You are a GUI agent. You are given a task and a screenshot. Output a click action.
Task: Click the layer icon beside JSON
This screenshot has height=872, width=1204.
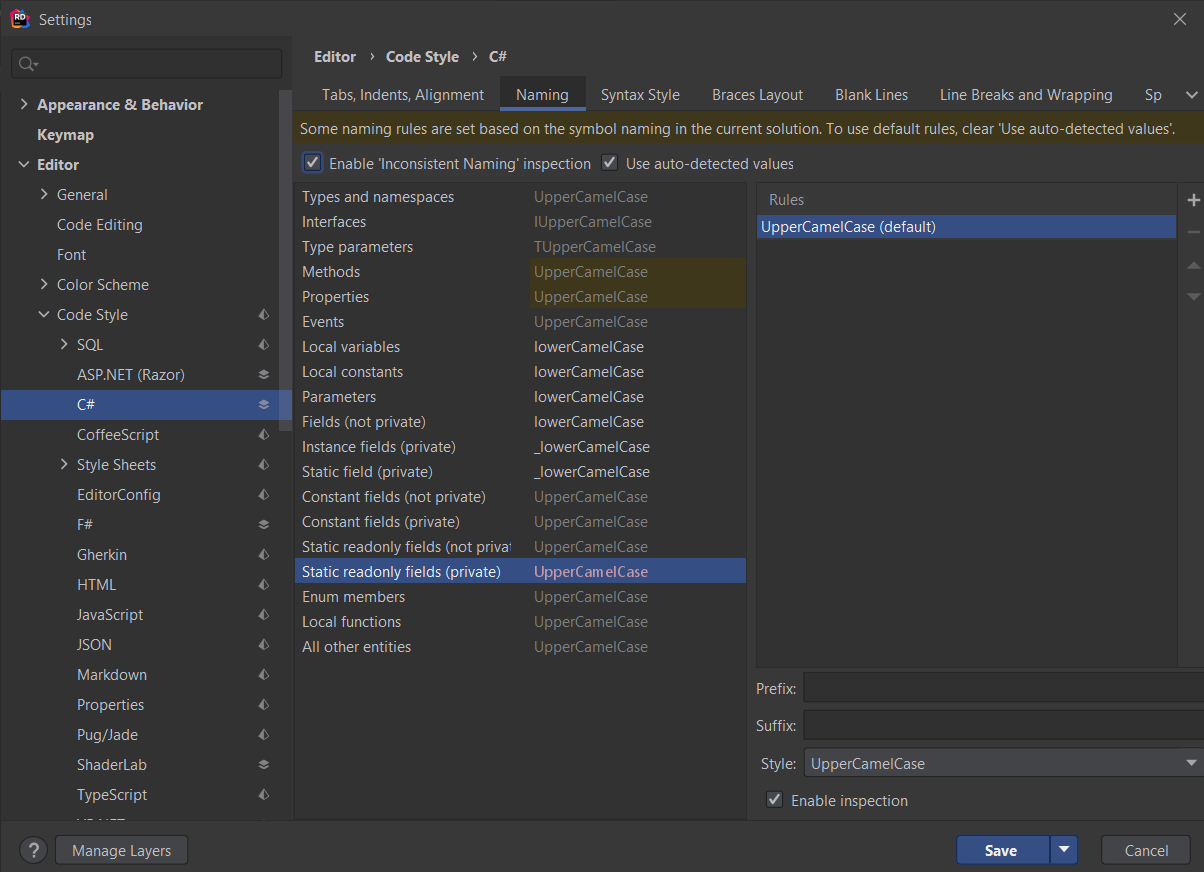coord(264,644)
